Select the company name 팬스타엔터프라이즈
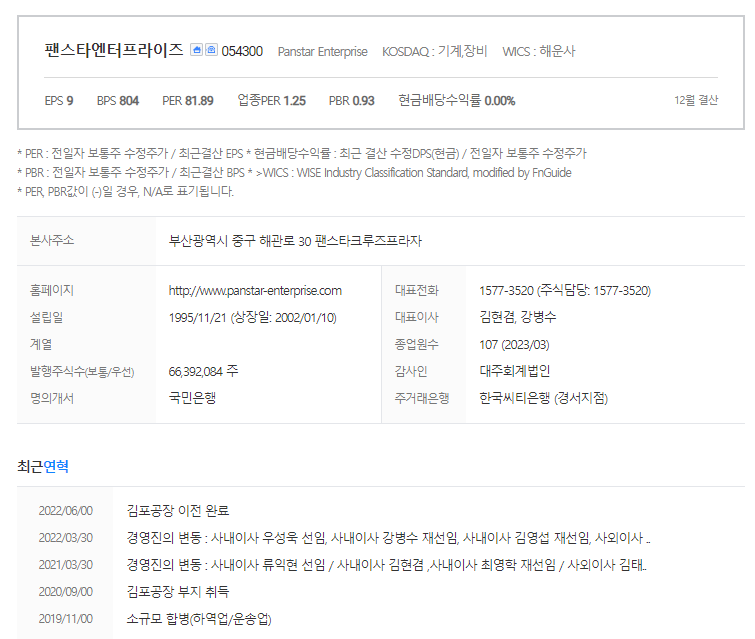This screenshot has width=755, height=639. 114,50
